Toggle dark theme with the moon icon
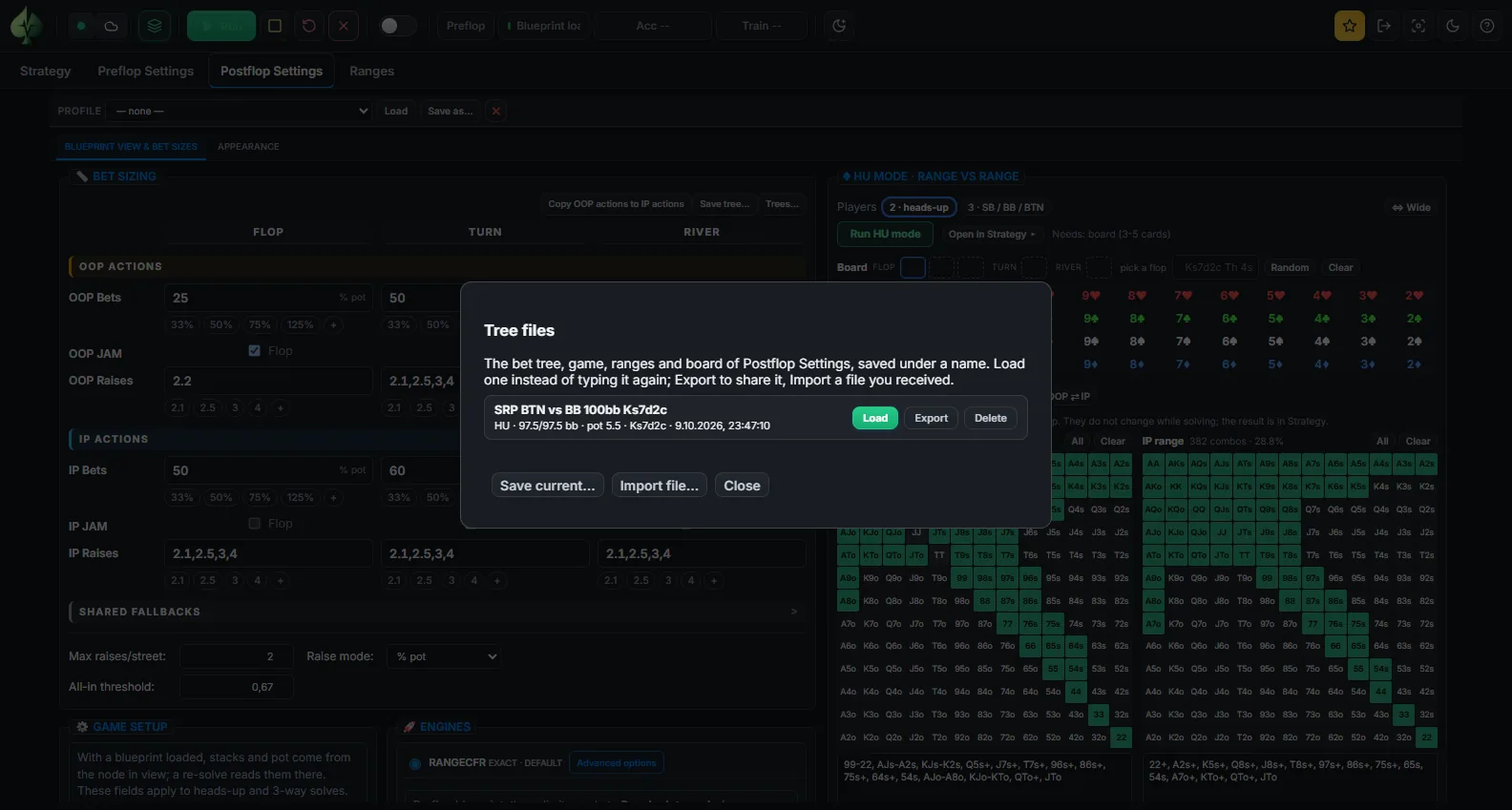The image size is (1512, 810). pos(1453,26)
